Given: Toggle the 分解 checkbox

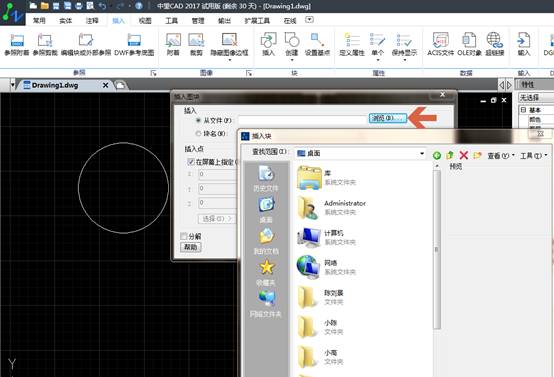Looking at the screenshot, I should click(x=183, y=236).
